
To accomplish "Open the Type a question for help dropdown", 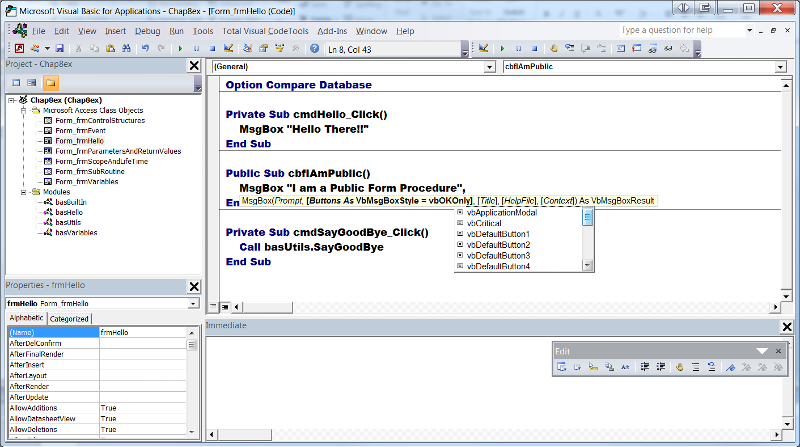I will pos(749,31).
